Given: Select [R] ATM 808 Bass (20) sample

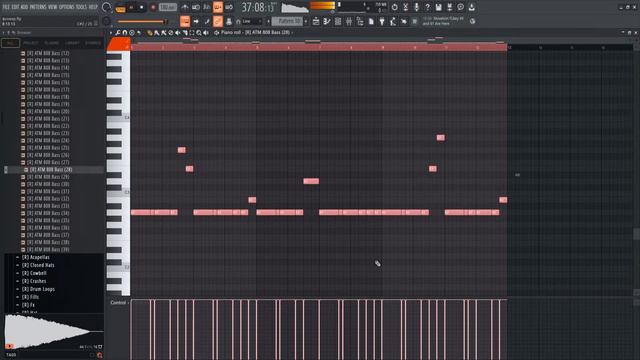Looking at the screenshot, I should pos(48,111).
